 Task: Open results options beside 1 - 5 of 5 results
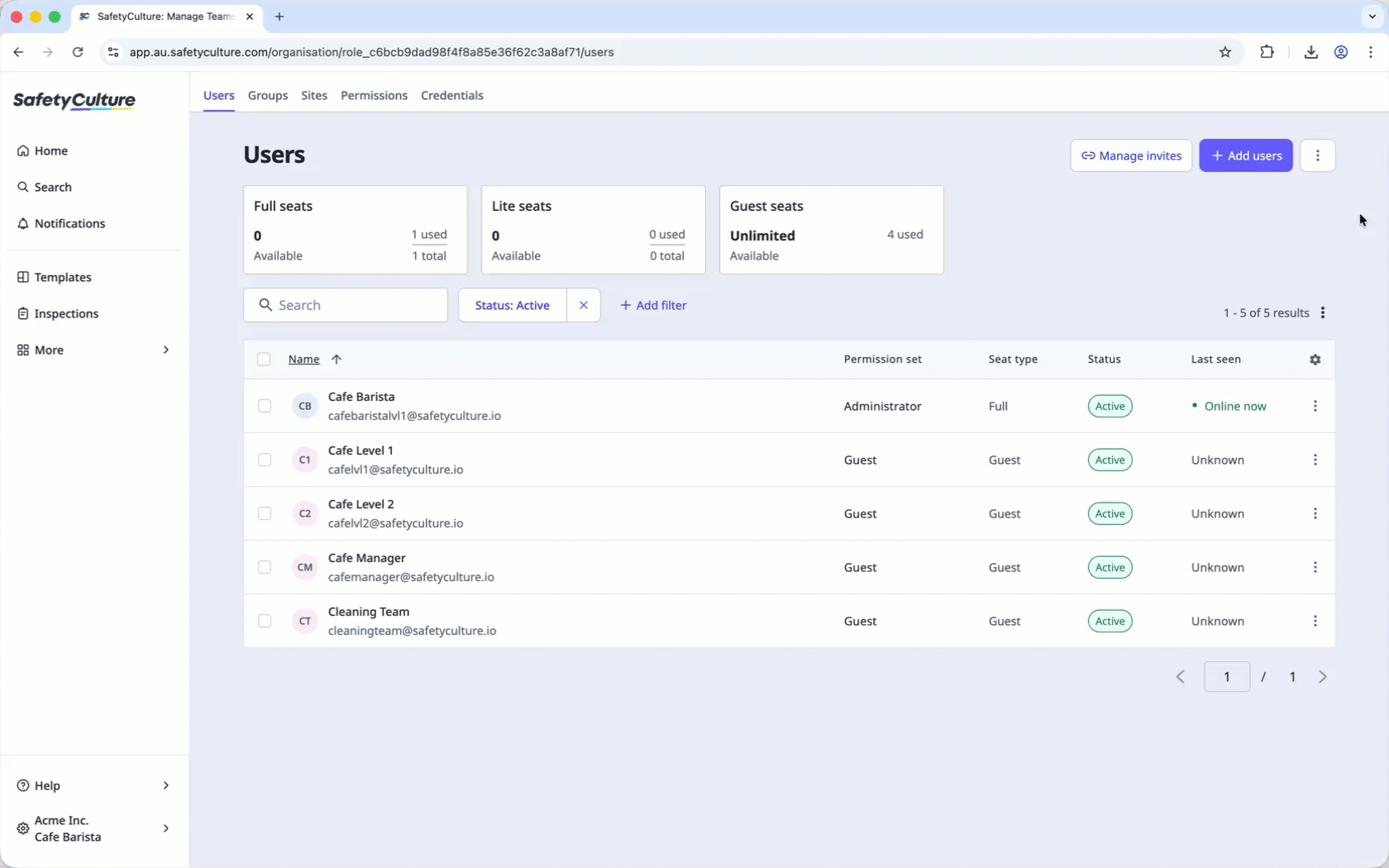(x=1323, y=312)
